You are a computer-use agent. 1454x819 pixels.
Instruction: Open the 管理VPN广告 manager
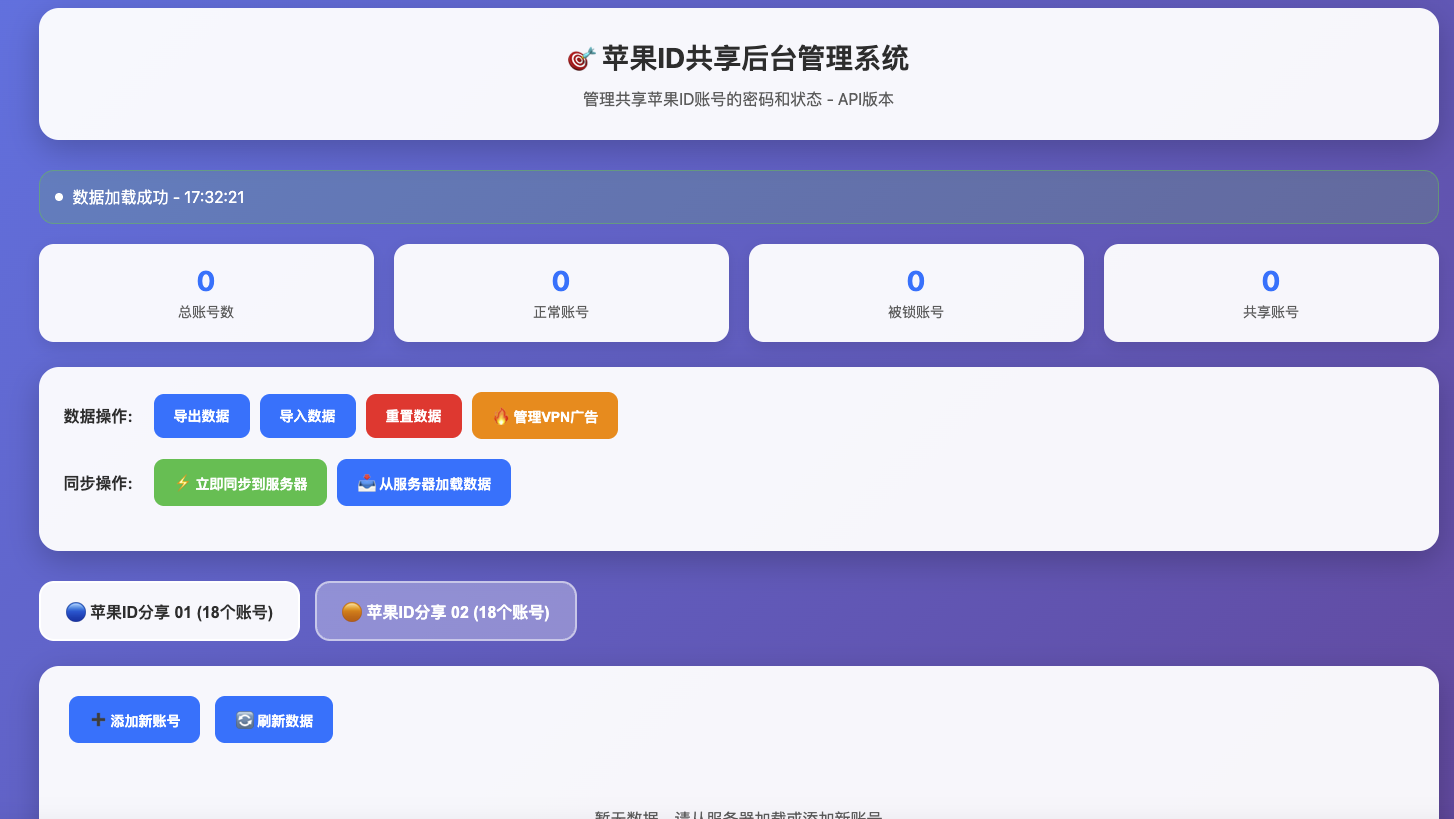point(544,415)
